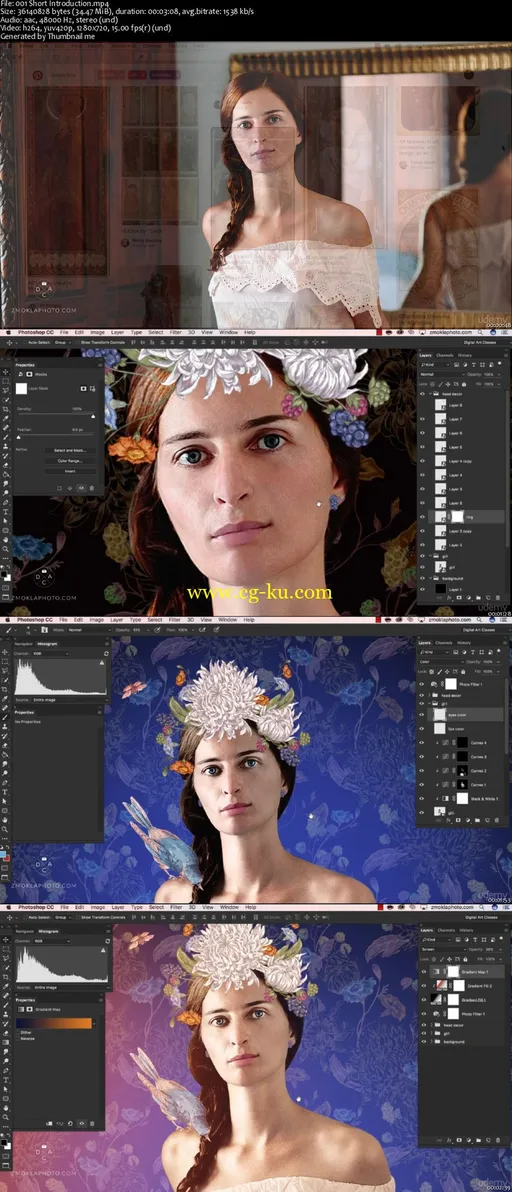
Task: Click fx layer style icon in blue-background frame Layers panel
Action: (x=448, y=820)
